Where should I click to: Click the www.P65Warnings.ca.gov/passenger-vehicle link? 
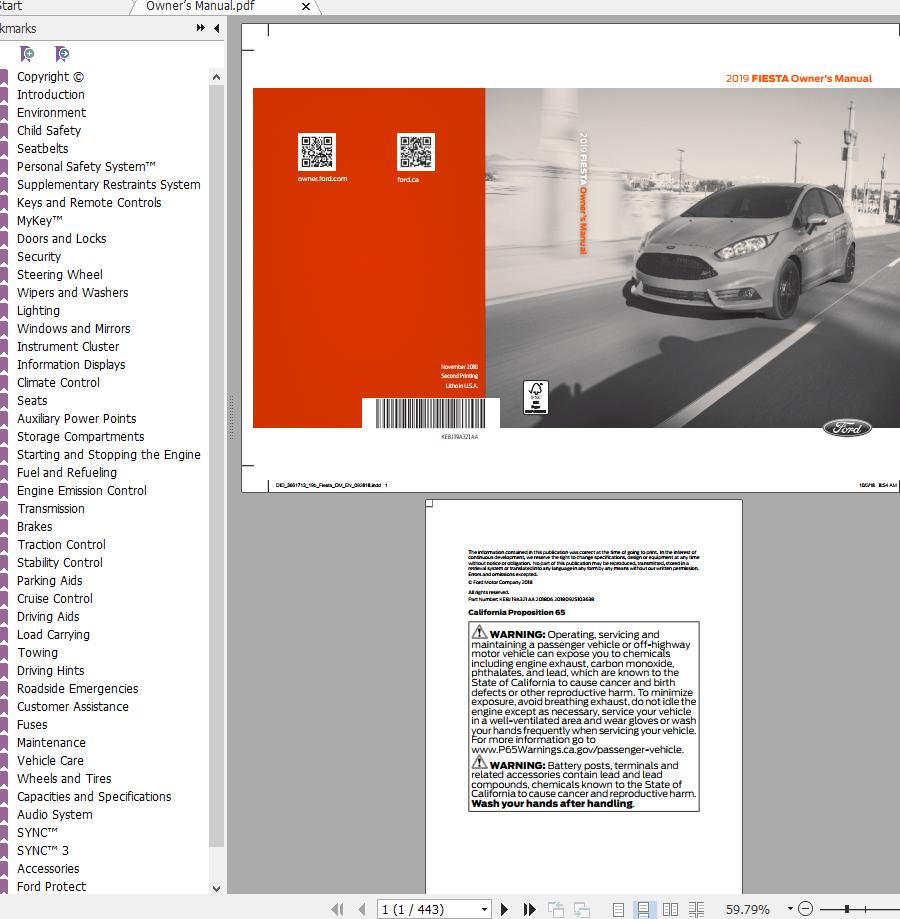pos(577,750)
